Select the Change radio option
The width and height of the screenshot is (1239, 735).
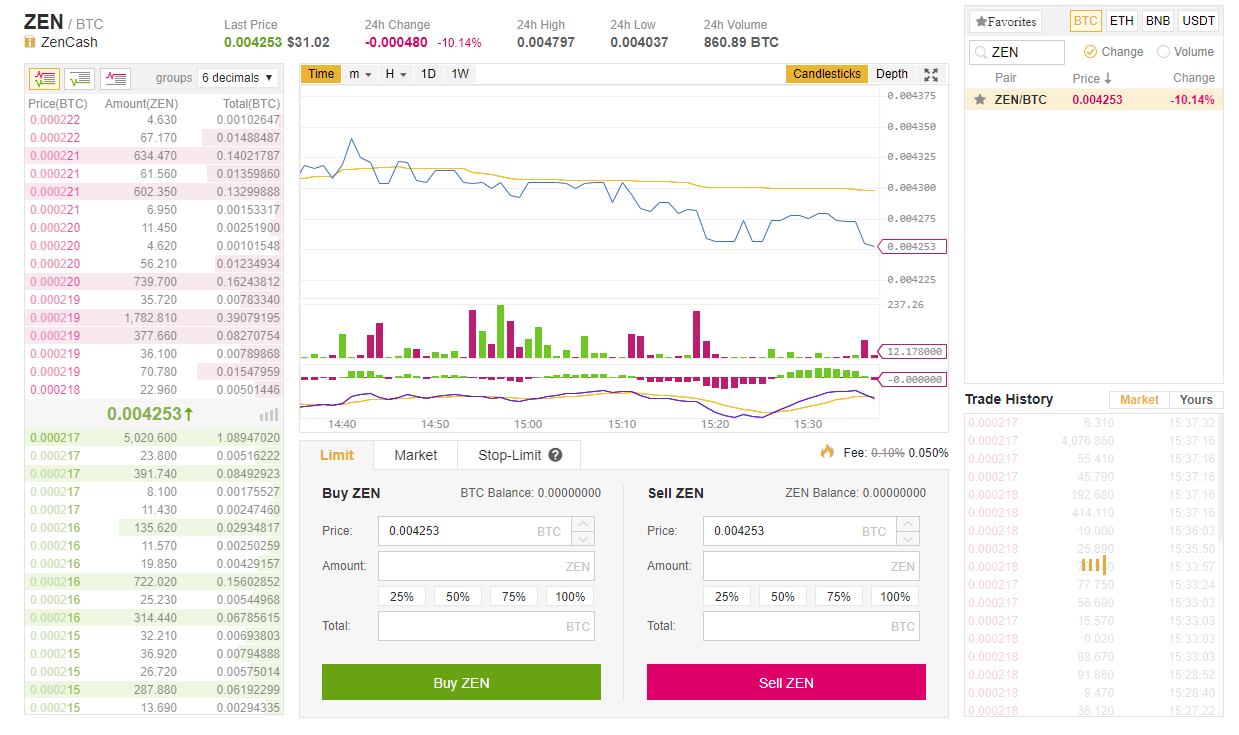click(1091, 52)
